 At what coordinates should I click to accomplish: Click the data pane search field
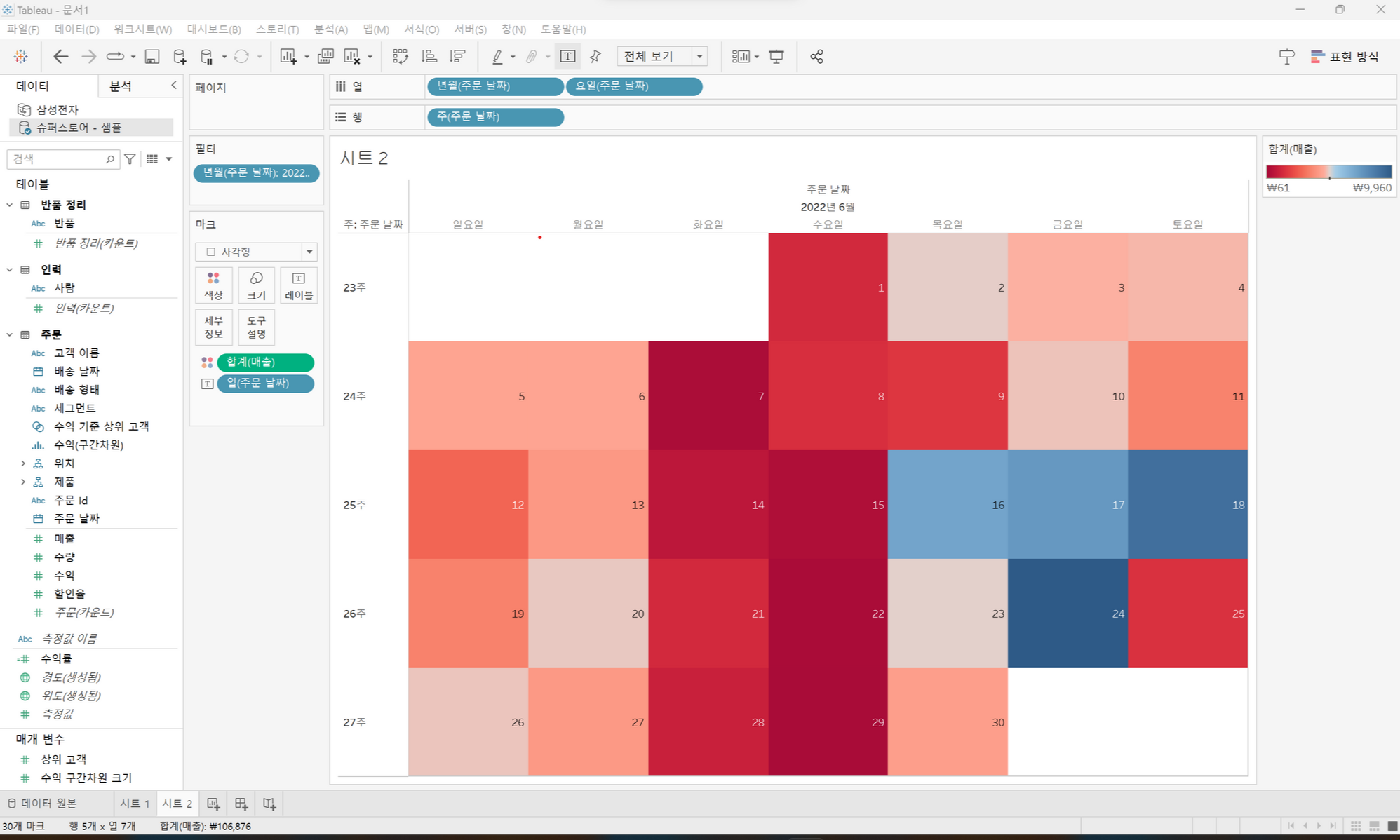tap(58, 159)
